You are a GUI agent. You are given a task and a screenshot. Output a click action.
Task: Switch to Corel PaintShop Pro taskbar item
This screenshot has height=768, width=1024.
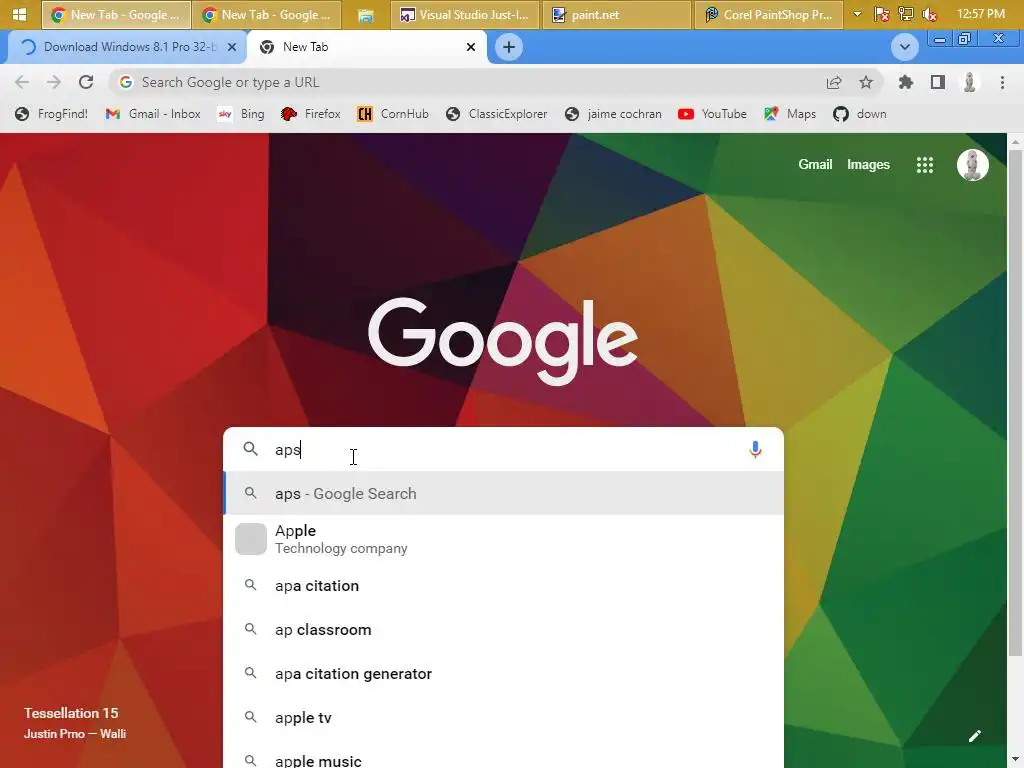pos(769,15)
